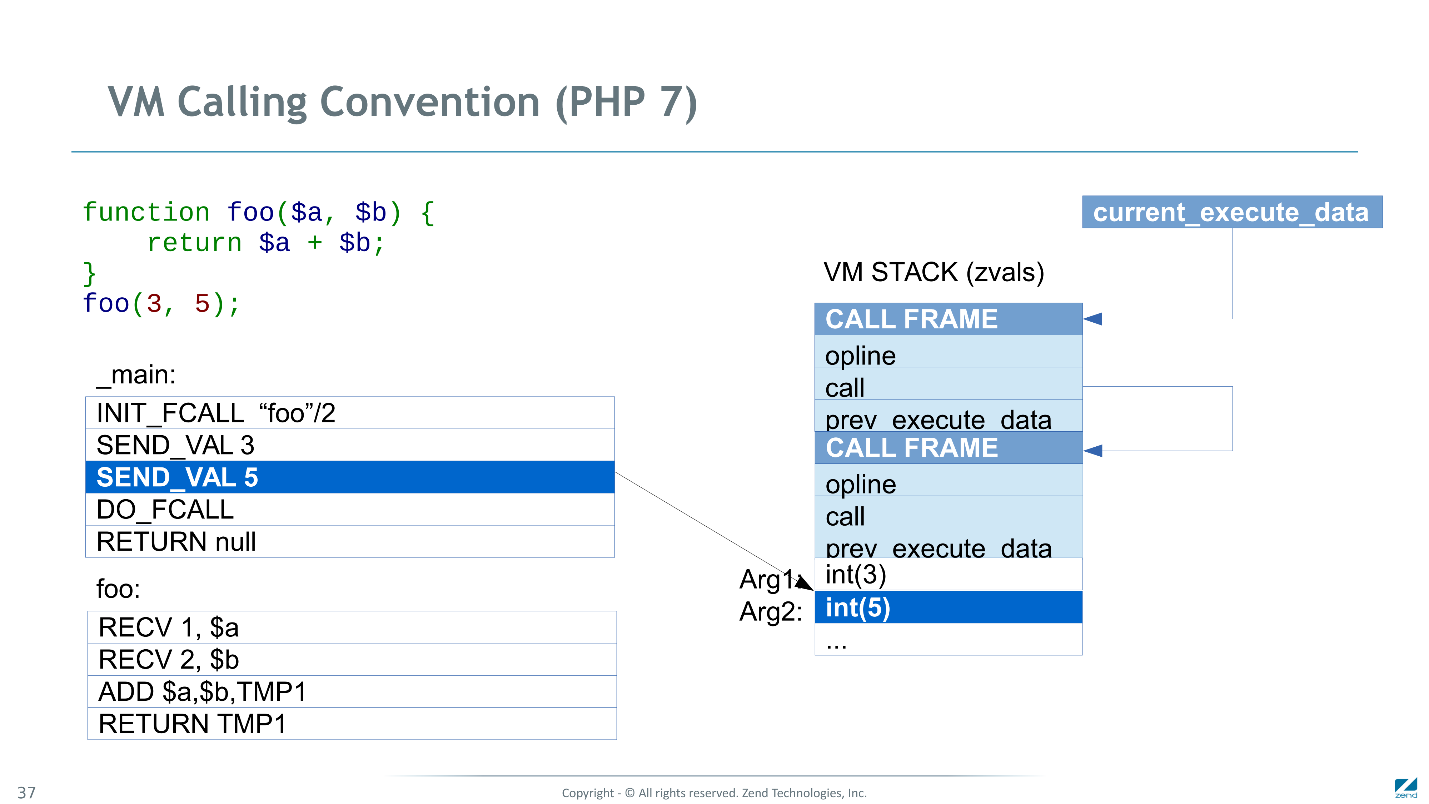Image resolution: width=1429 pixels, height=804 pixels.
Task: Click the lower CALL FRAME header
Action: [x=948, y=447]
